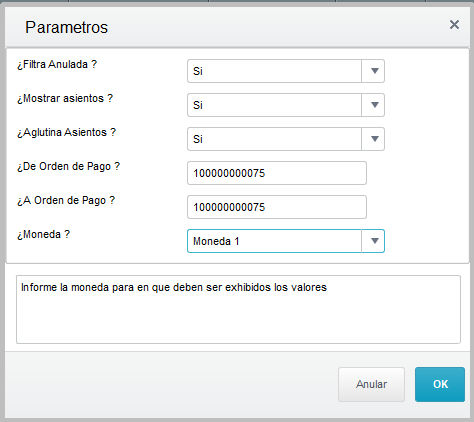Screen dimensions: 474x422
Task: Click the moneda help description box
Action: [238, 309]
